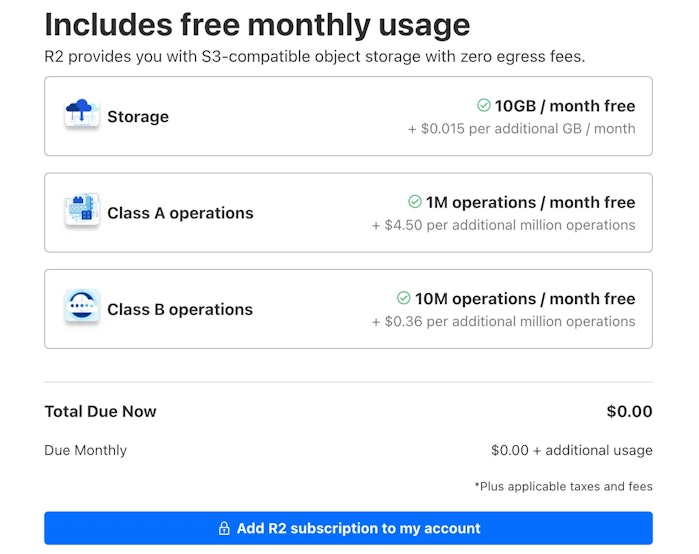Click $0.015 per additional GB text
Screen dimensions: 699x554
522,129
